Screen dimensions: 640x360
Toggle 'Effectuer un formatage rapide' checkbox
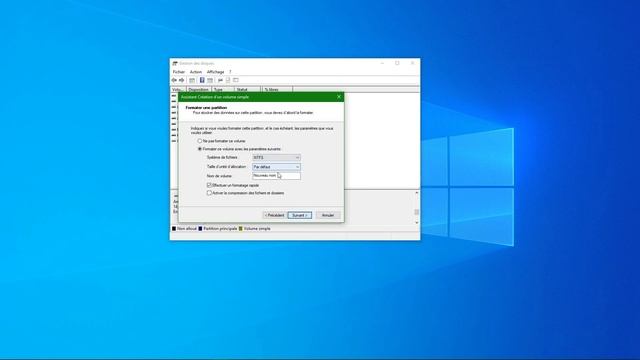click(x=209, y=185)
